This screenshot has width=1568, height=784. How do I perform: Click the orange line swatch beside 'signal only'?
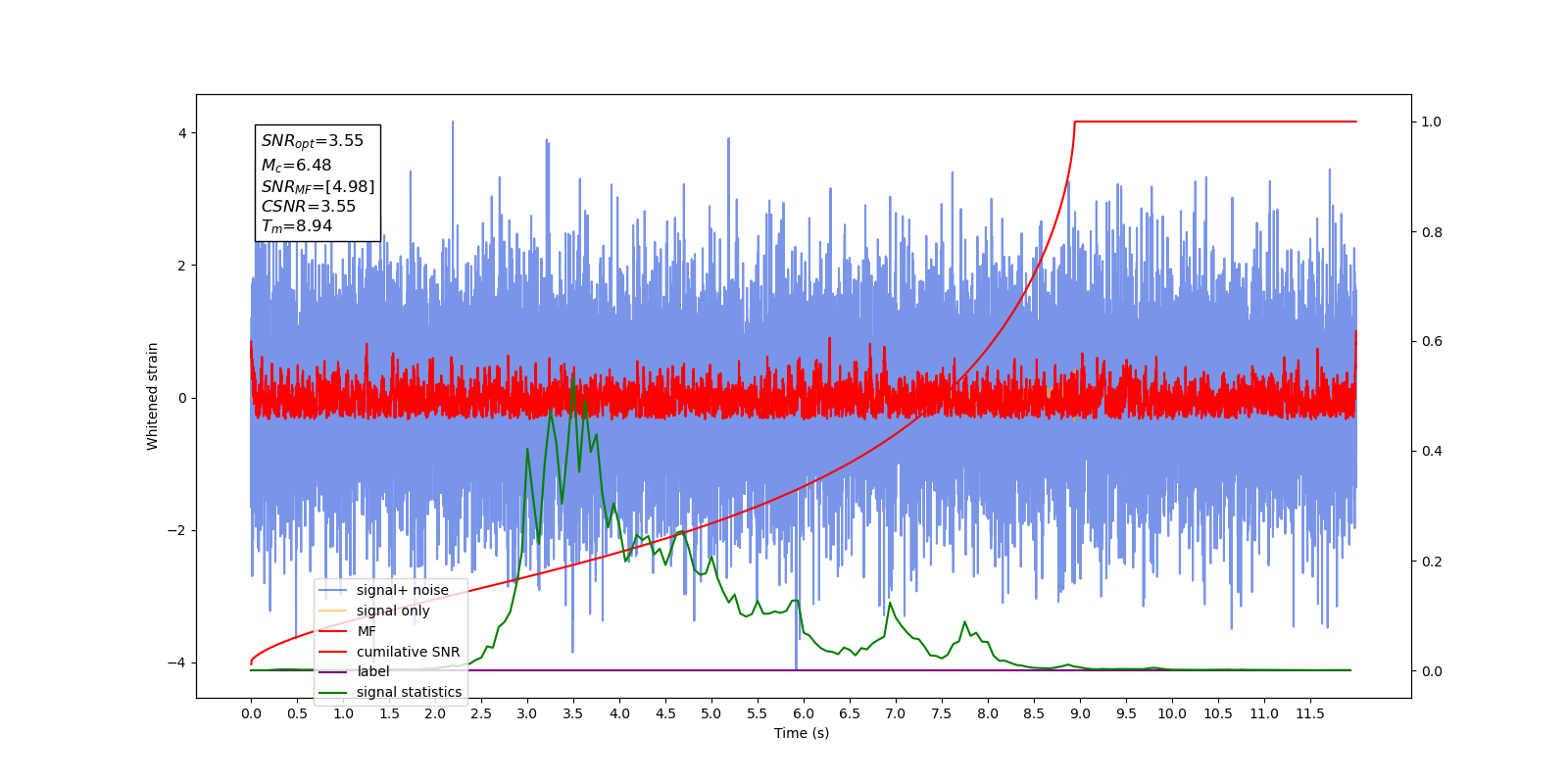point(333,611)
